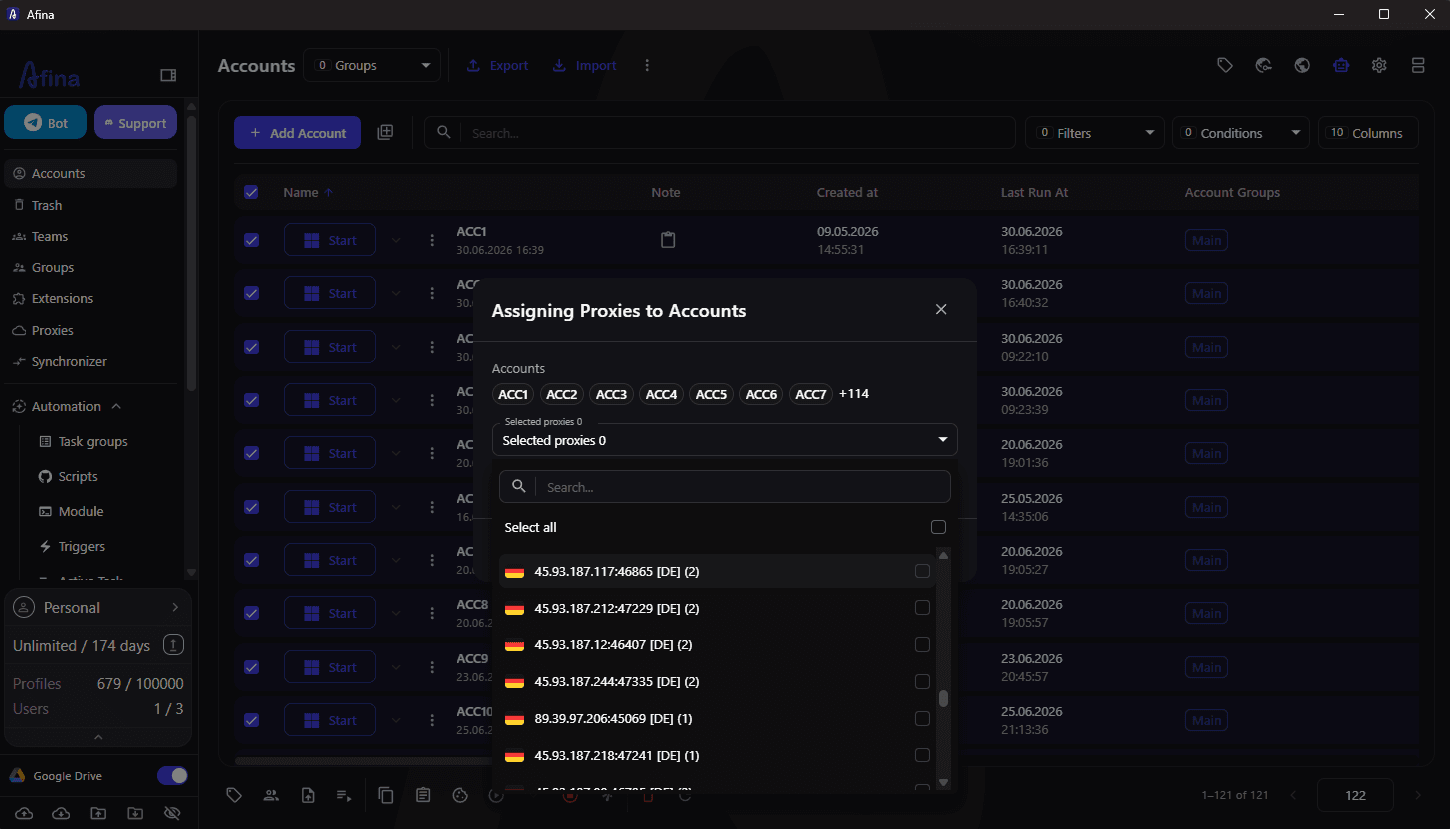Click the Import button
1450x829 pixels.
[584, 65]
